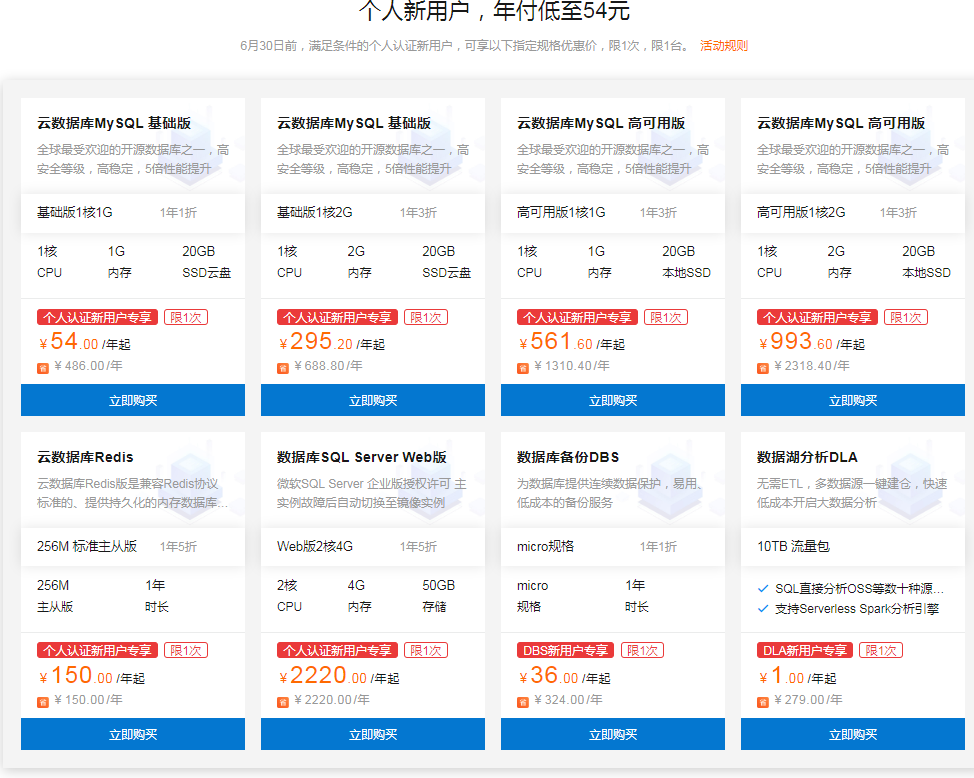This screenshot has height=778, width=974.
Task: Click the 限1次 tag on DBS card
Action: coord(642,650)
